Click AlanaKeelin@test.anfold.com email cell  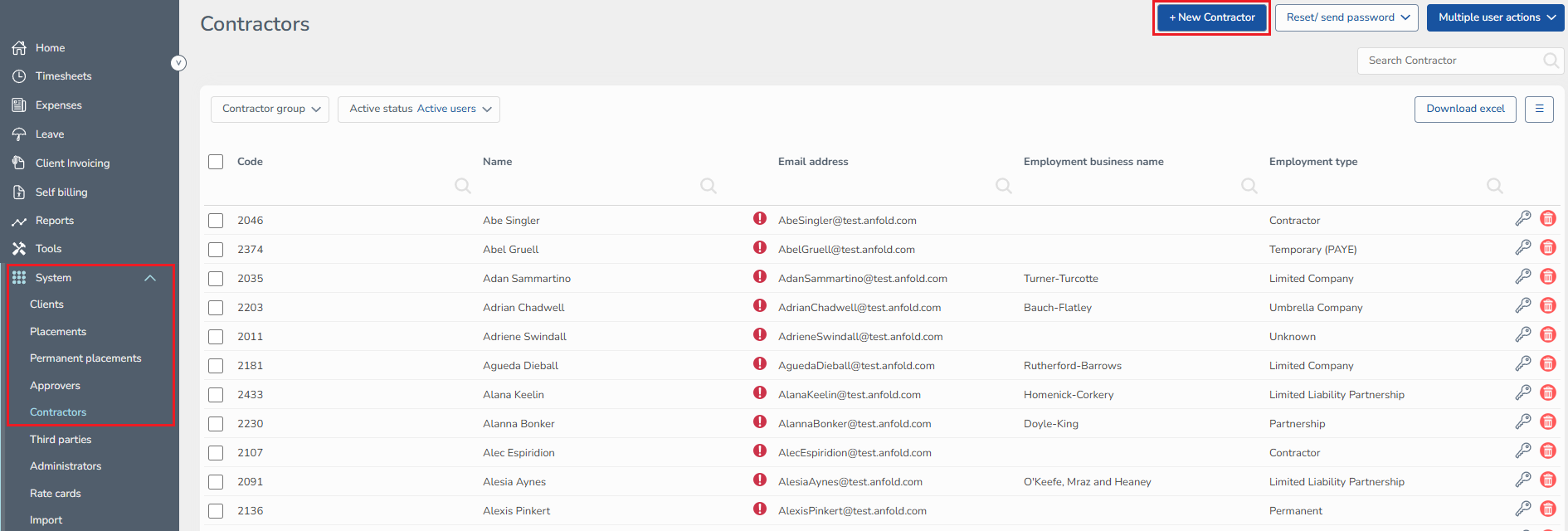pos(850,395)
